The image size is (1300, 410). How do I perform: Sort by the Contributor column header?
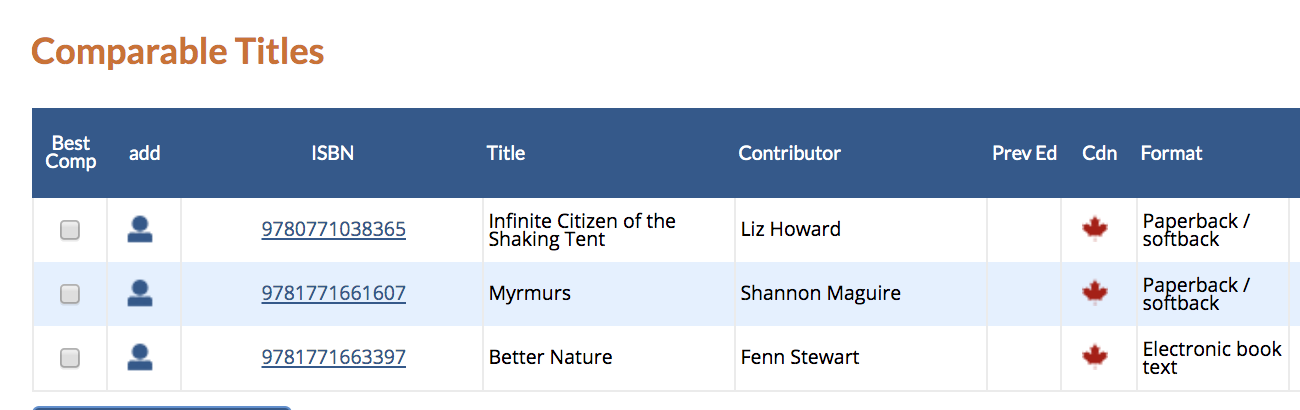point(790,153)
